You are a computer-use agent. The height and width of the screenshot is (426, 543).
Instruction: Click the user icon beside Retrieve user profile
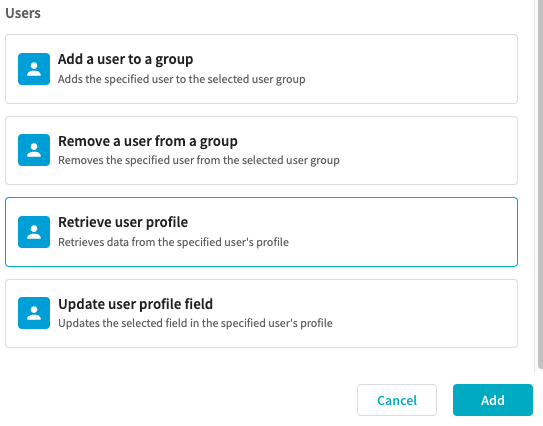click(x=34, y=232)
